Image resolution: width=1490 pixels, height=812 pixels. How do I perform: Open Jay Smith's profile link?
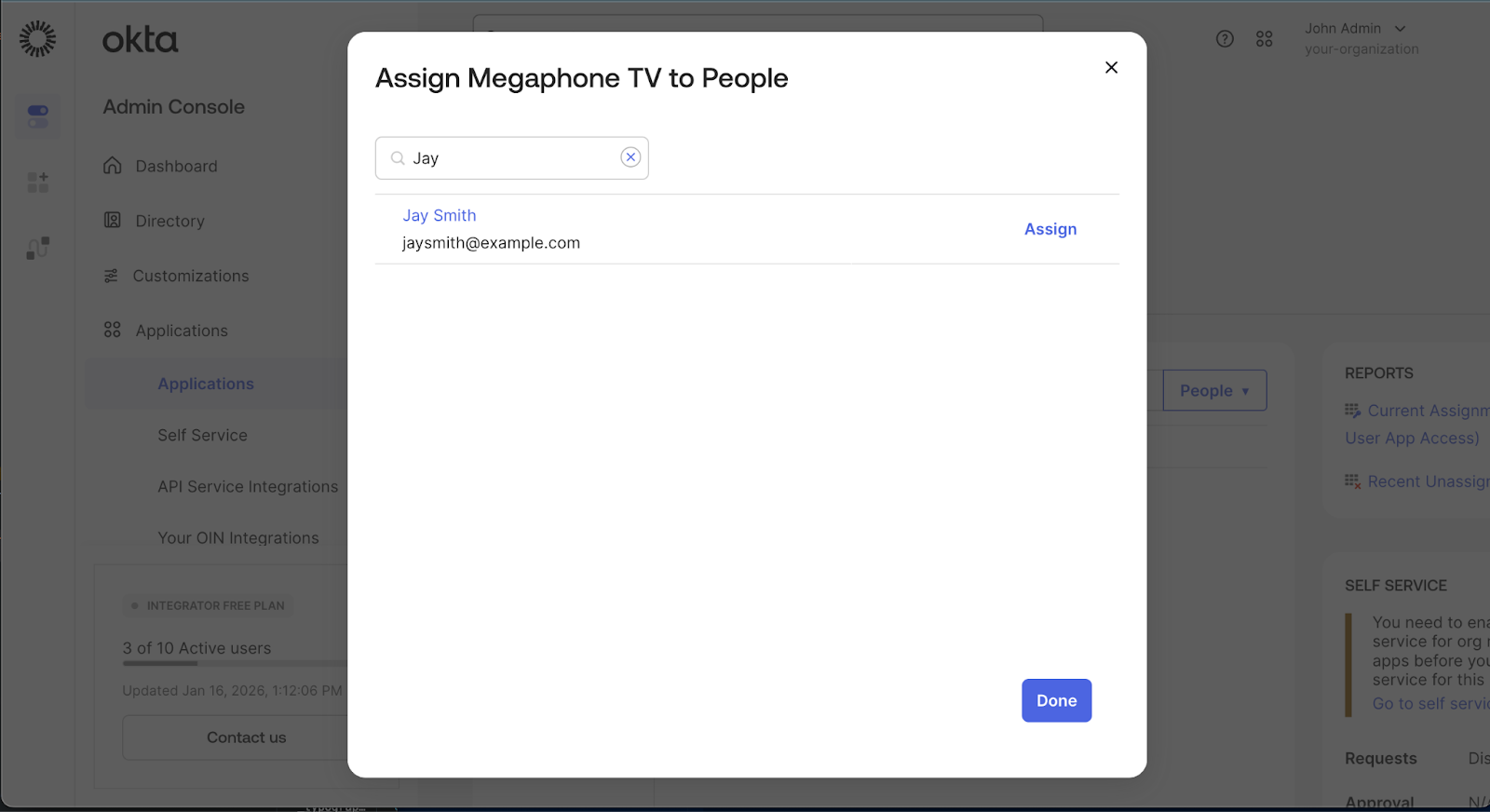point(440,215)
